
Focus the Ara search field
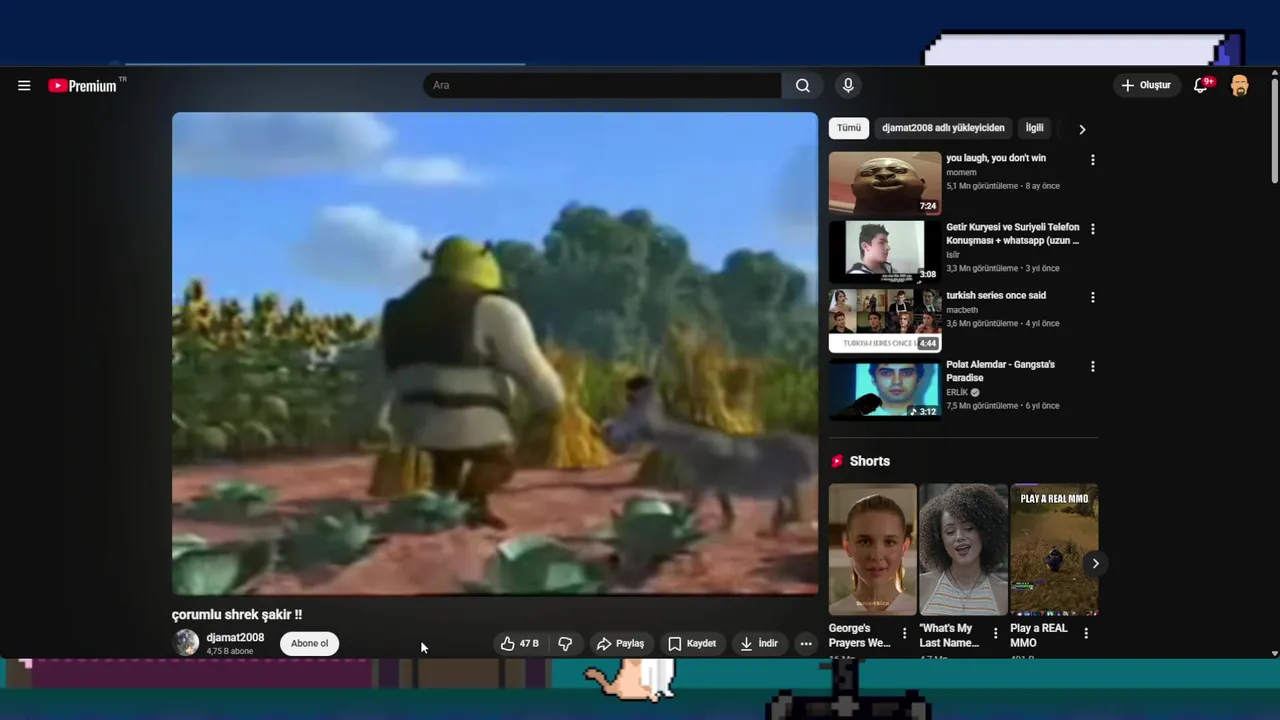(x=602, y=86)
